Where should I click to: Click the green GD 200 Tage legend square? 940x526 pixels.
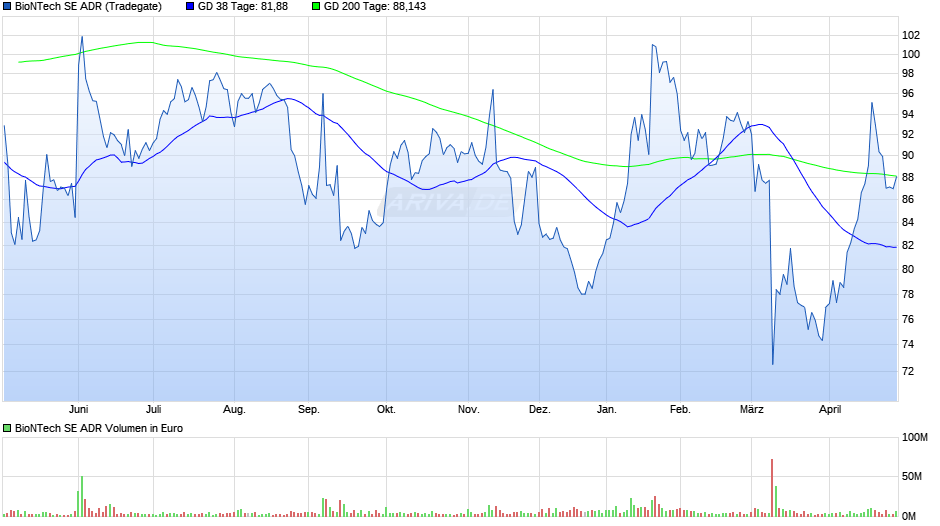pos(316,7)
